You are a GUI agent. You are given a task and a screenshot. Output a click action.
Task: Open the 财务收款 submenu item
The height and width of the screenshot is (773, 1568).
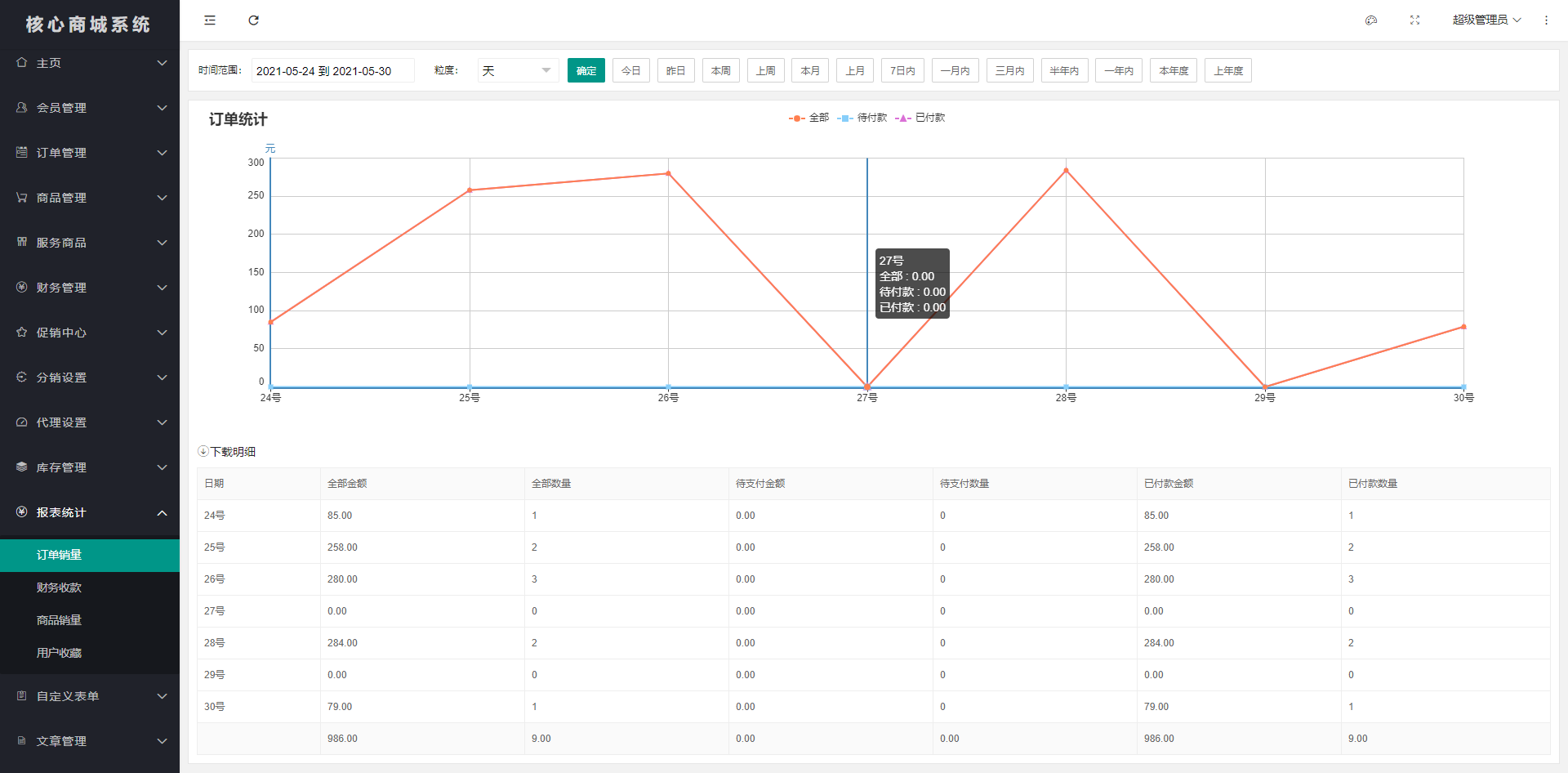tap(59, 588)
